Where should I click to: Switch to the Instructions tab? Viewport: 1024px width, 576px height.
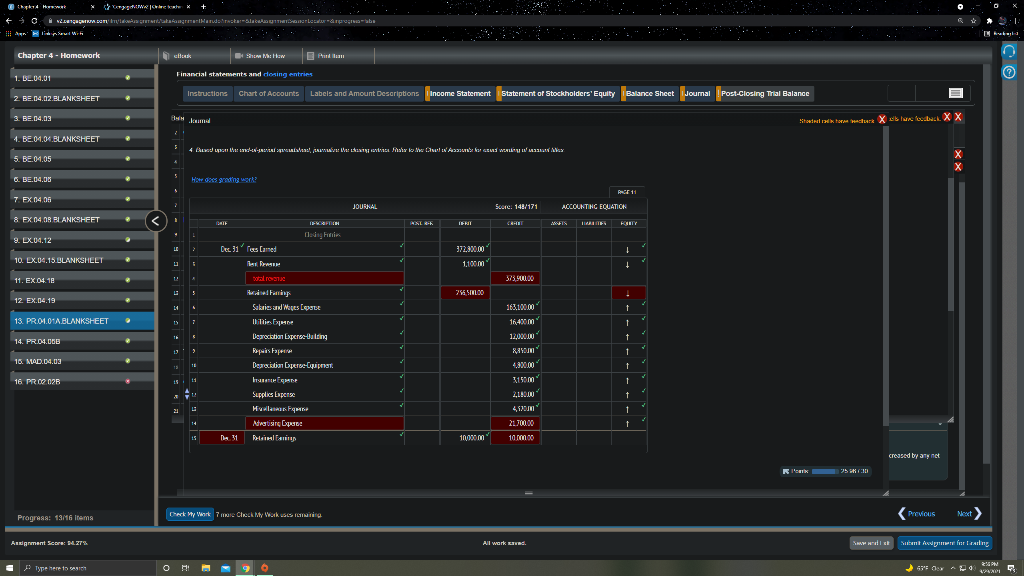coord(207,93)
